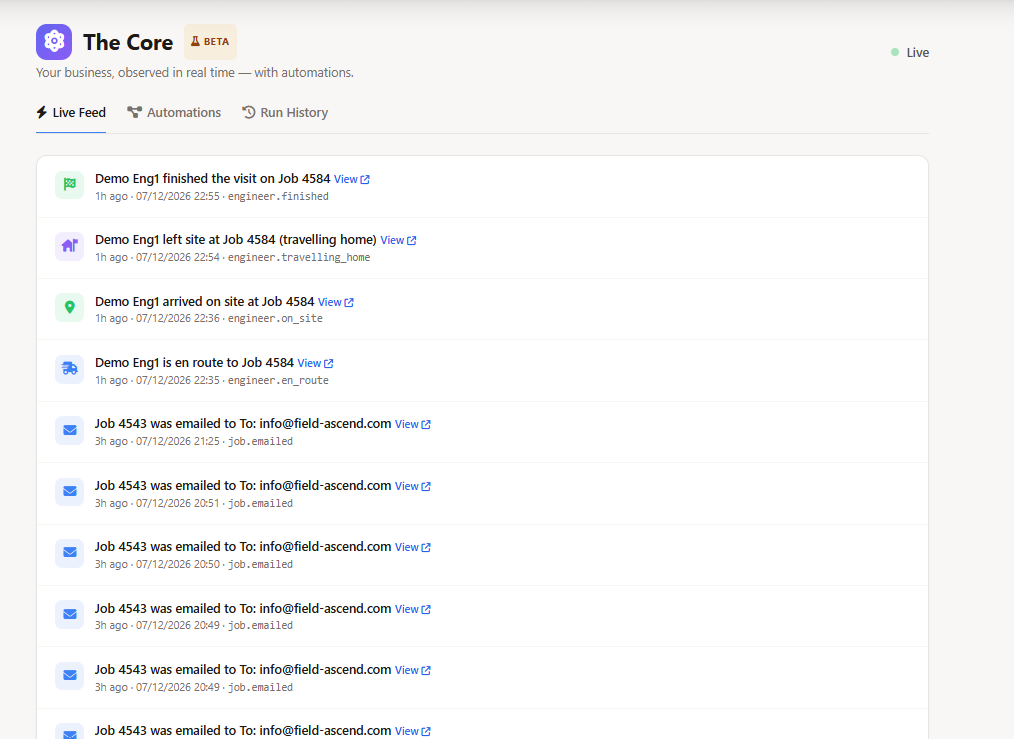Select 'Demo Eng1 is en route to Job 4584'
Screen dimensions: 1014x739
coord(195,363)
